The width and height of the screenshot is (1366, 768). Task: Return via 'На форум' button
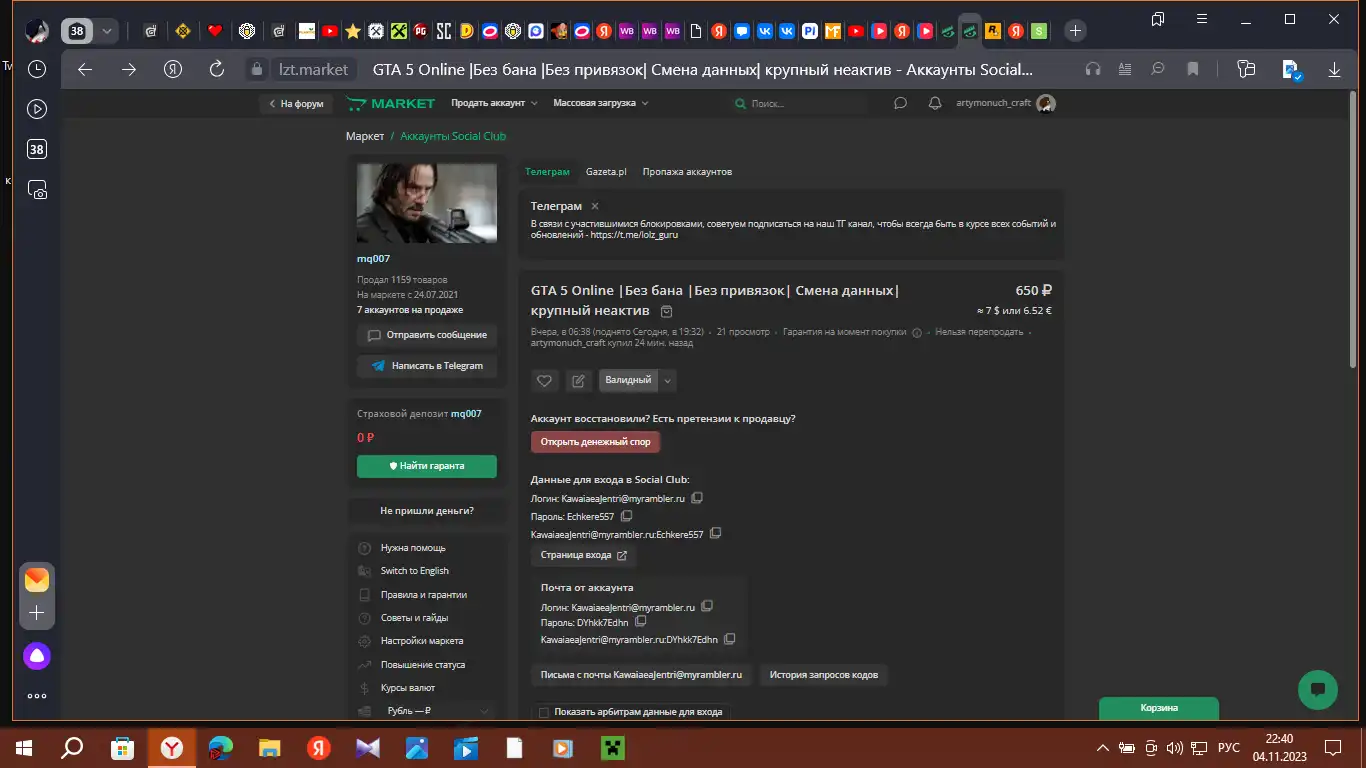coord(296,104)
